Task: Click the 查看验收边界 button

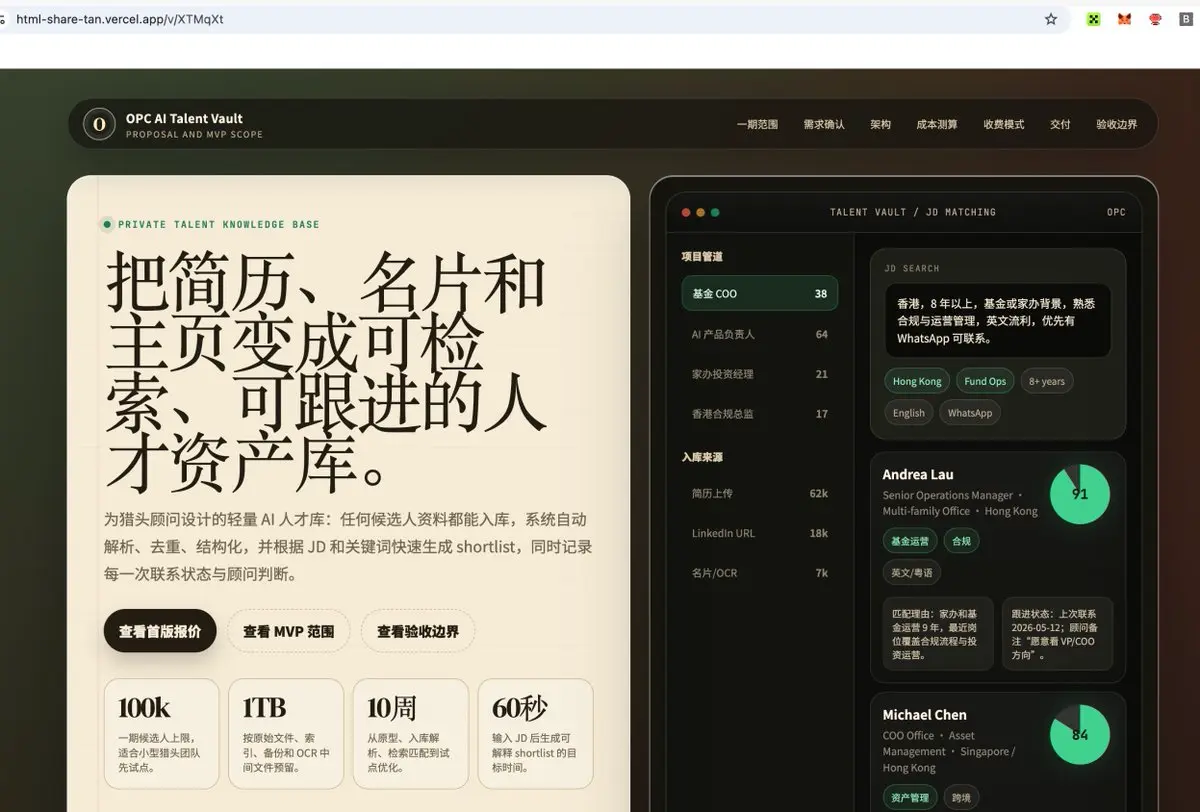Action: click(418, 631)
